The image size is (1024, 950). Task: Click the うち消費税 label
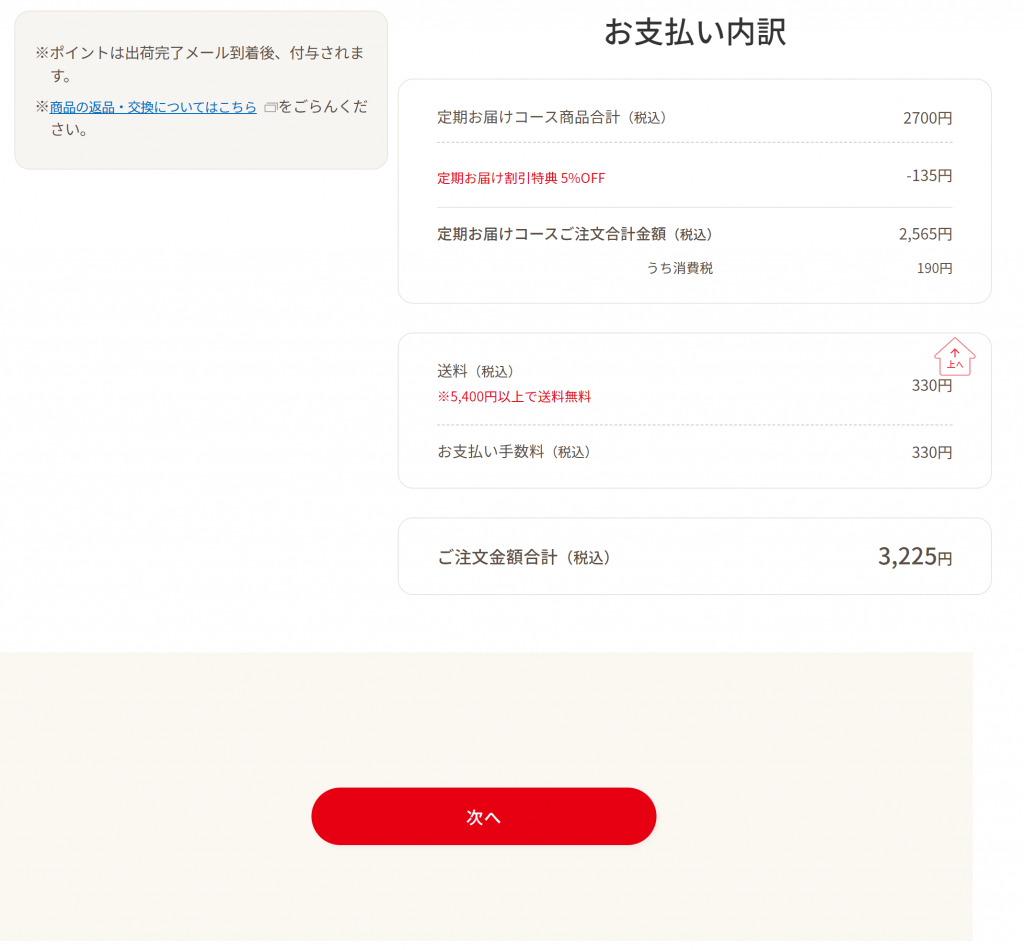click(x=679, y=268)
